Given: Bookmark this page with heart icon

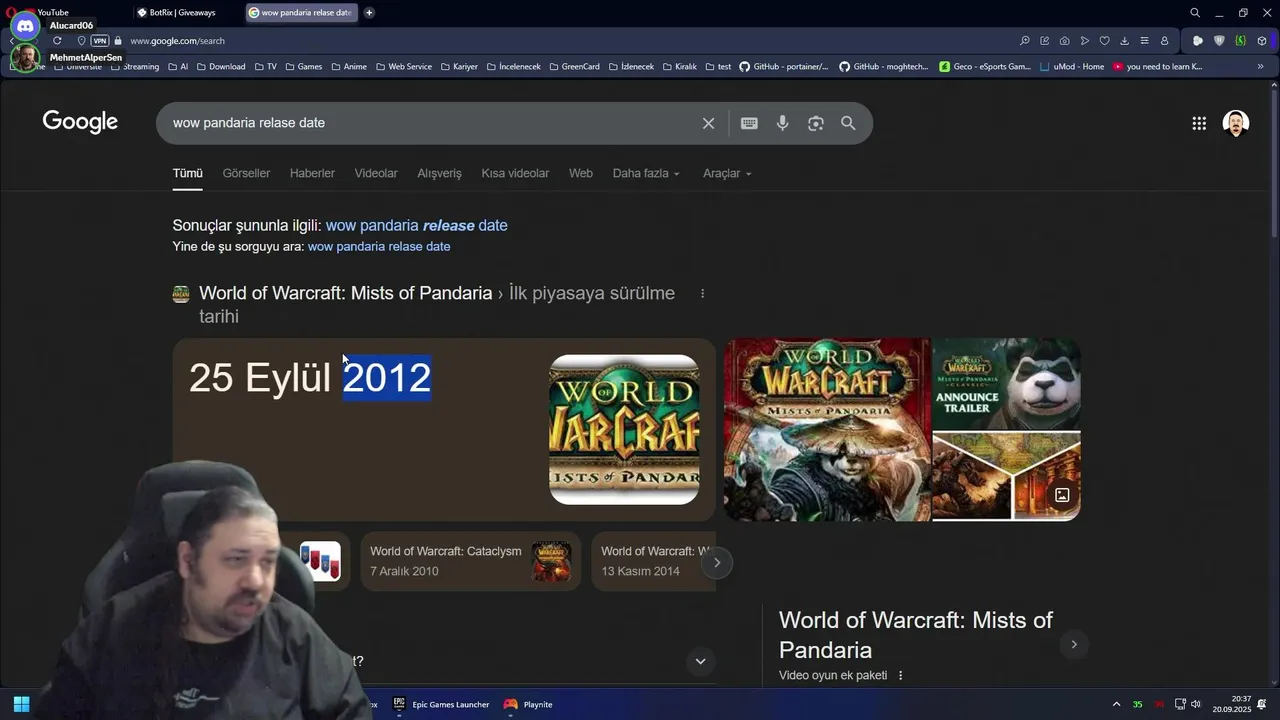Looking at the screenshot, I should click(x=1104, y=41).
